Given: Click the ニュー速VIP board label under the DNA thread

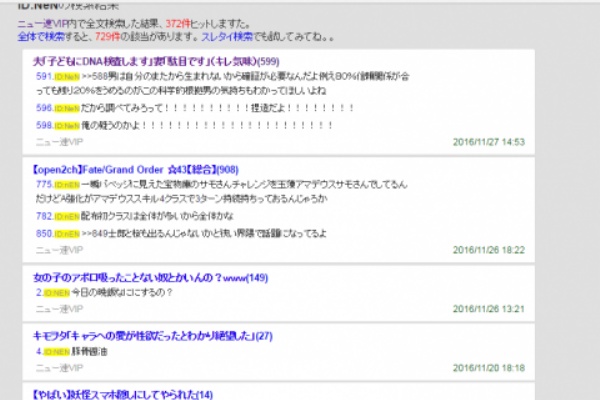Looking at the screenshot, I should pos(59,142).
